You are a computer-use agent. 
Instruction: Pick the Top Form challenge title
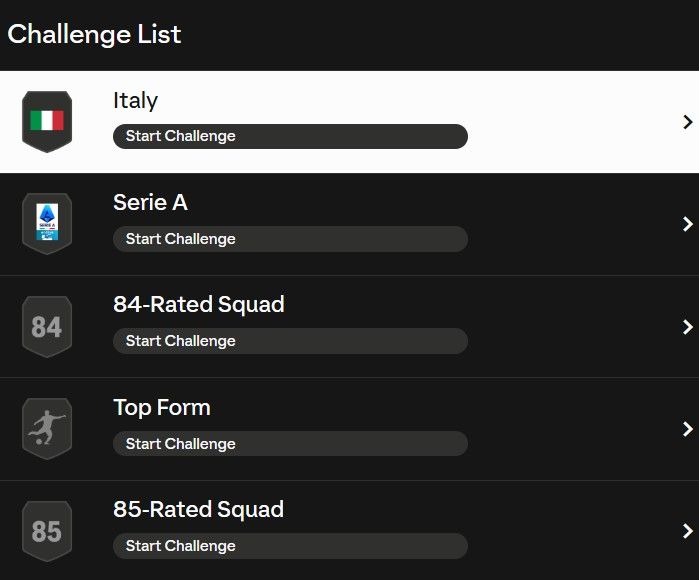click(x=161, y=408)
